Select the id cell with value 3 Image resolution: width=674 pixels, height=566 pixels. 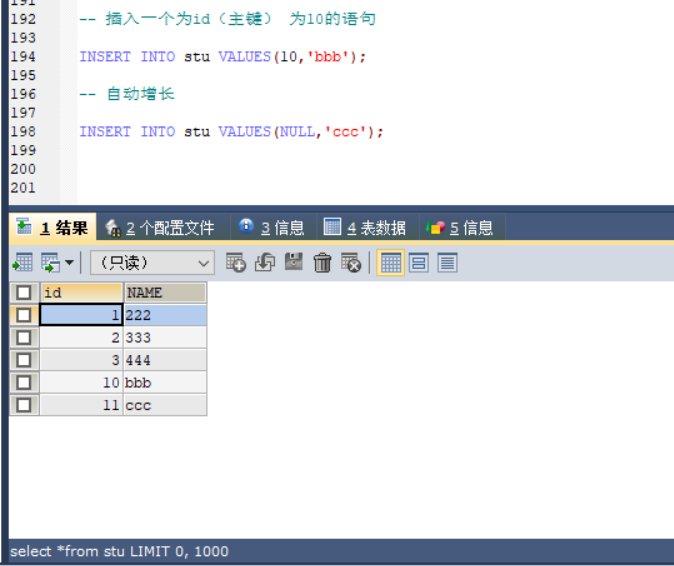[82, 360]
